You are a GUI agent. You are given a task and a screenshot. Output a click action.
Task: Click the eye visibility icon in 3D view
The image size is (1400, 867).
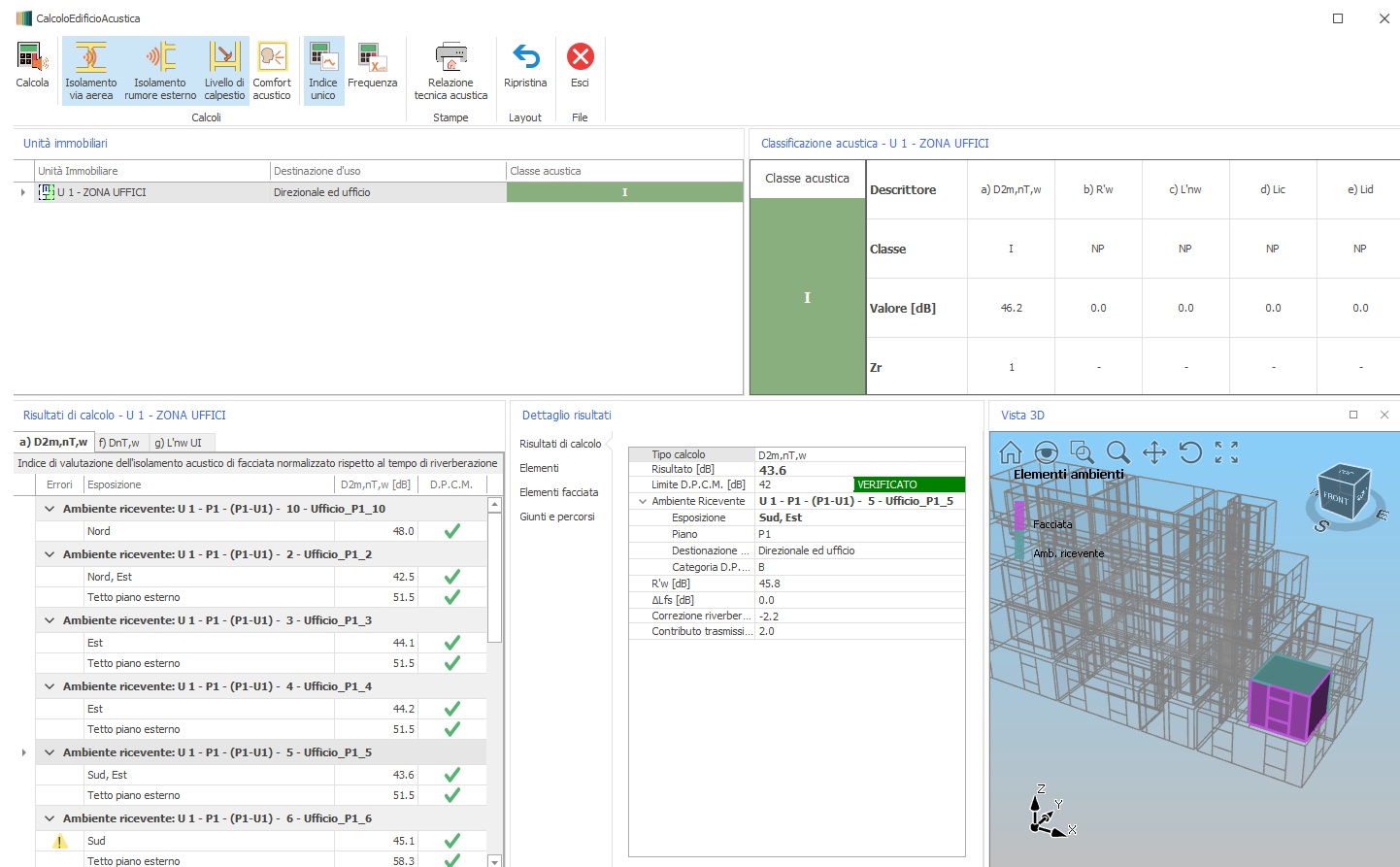pyautogui.click(x=1047, y=452)
